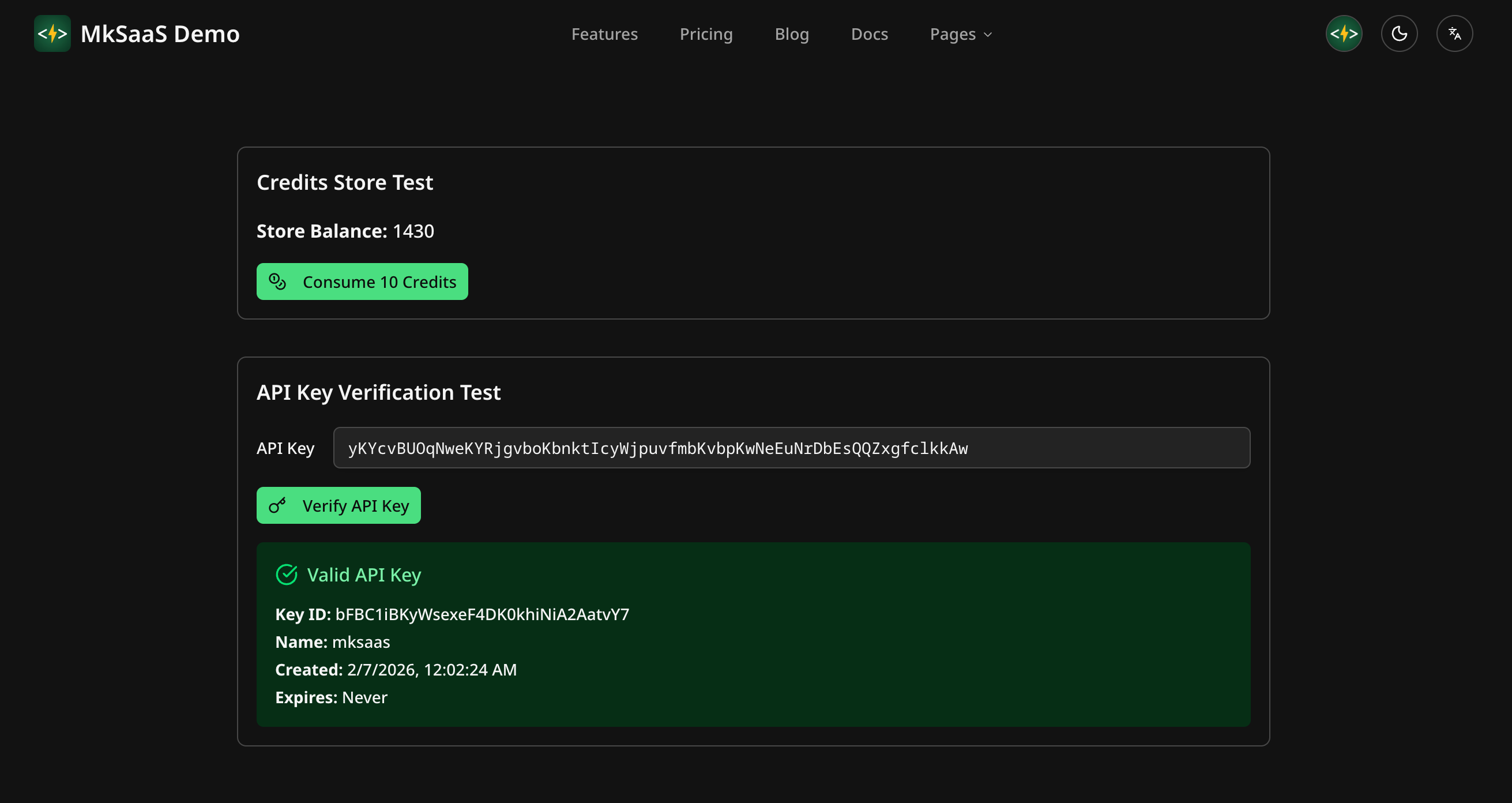Click key icon on Verify button
The image size is (1512, 803).
pyautogui.click(x=277, y=505)
